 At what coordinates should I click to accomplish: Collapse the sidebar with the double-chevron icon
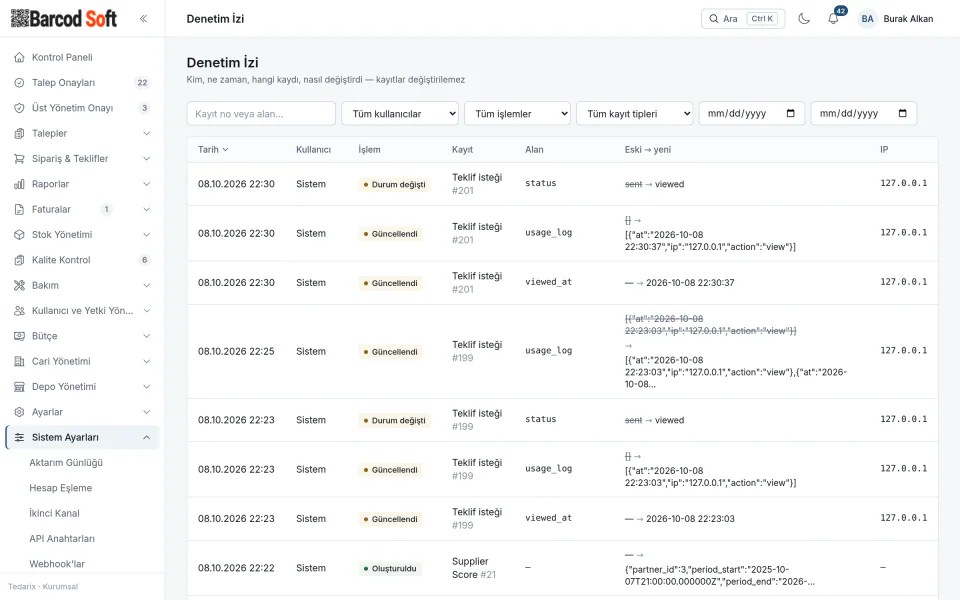pos(143,18)
